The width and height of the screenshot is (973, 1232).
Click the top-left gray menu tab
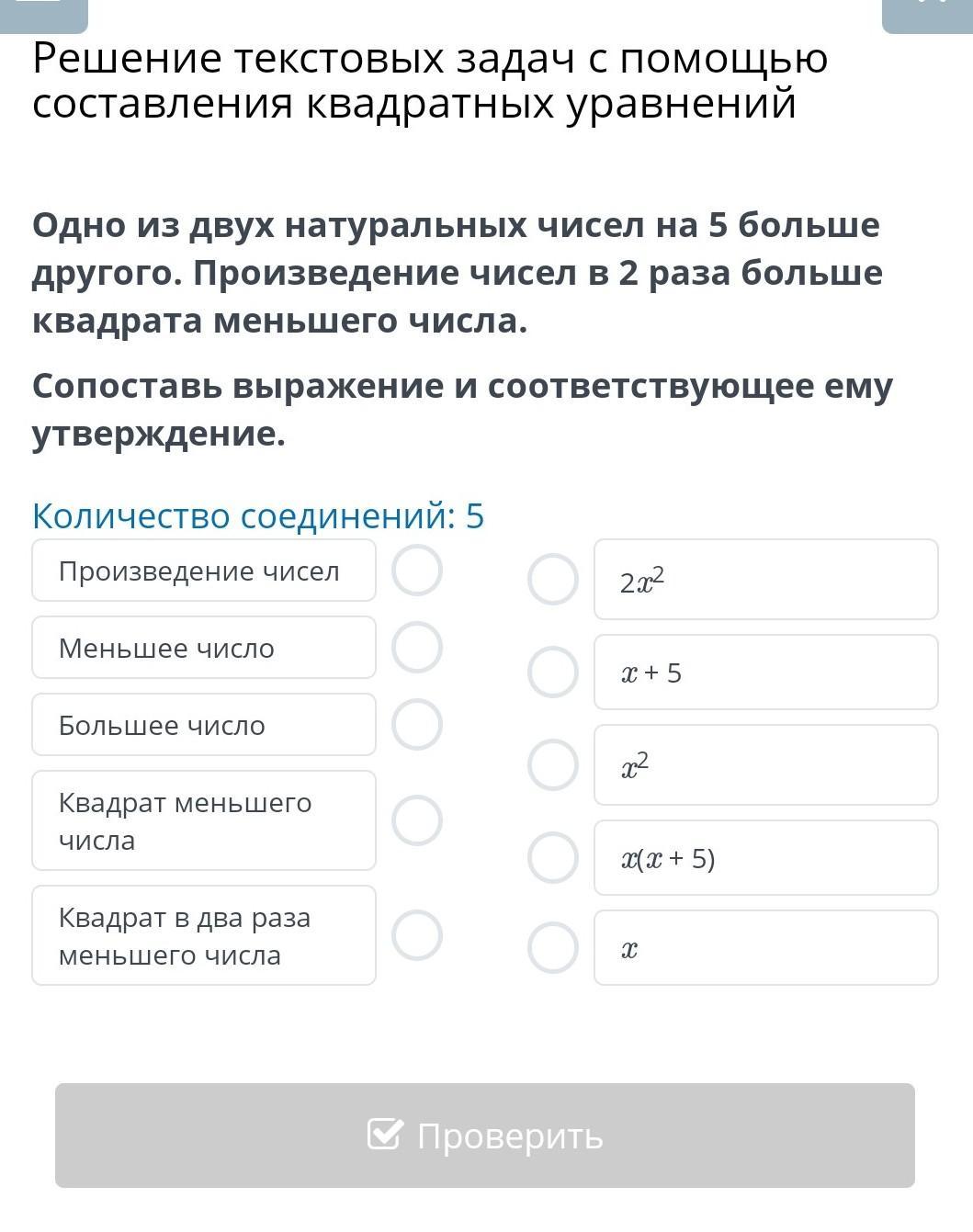click(44, 16)
